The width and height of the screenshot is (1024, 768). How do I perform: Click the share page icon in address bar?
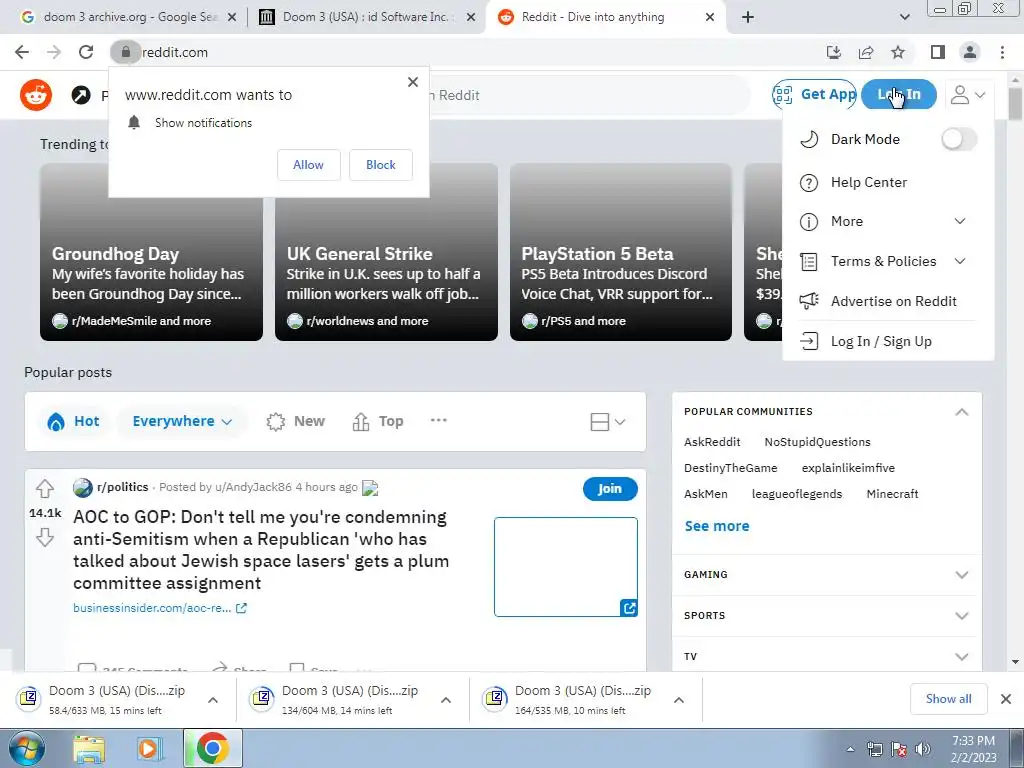coord(866,52)
